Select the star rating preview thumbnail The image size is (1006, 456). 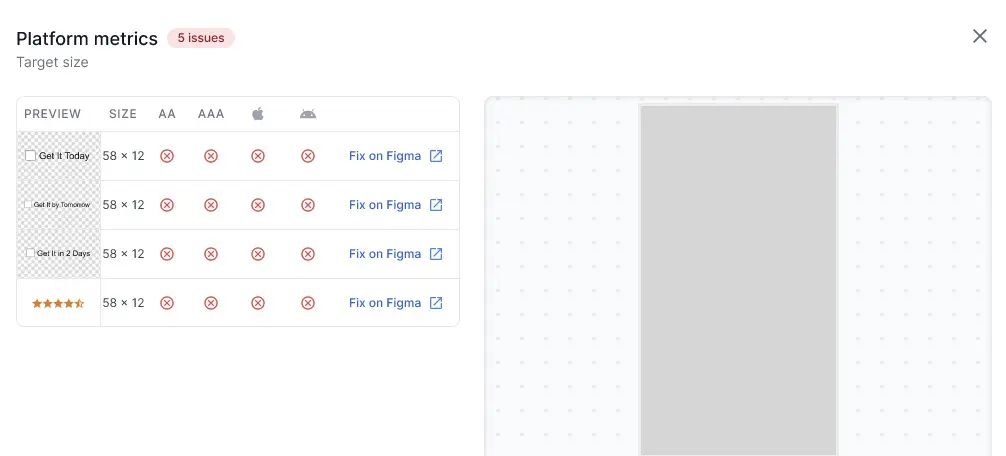[x=58, y=303]
